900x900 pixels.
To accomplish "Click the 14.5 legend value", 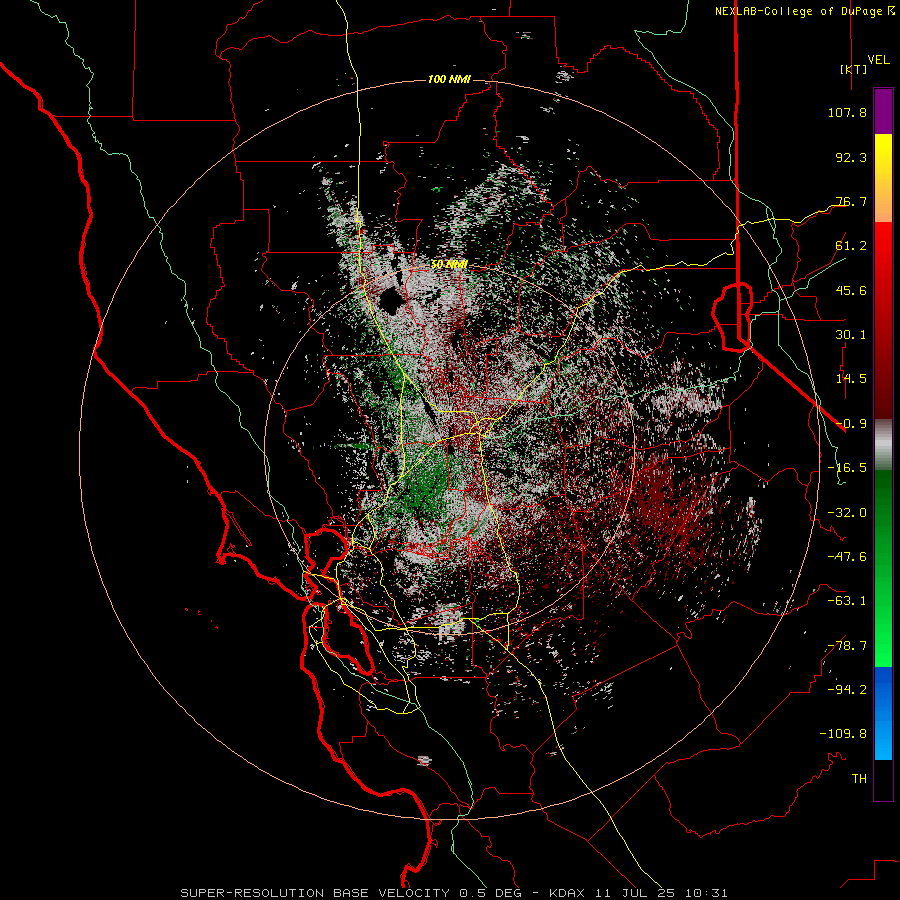I will pos(851,379).
